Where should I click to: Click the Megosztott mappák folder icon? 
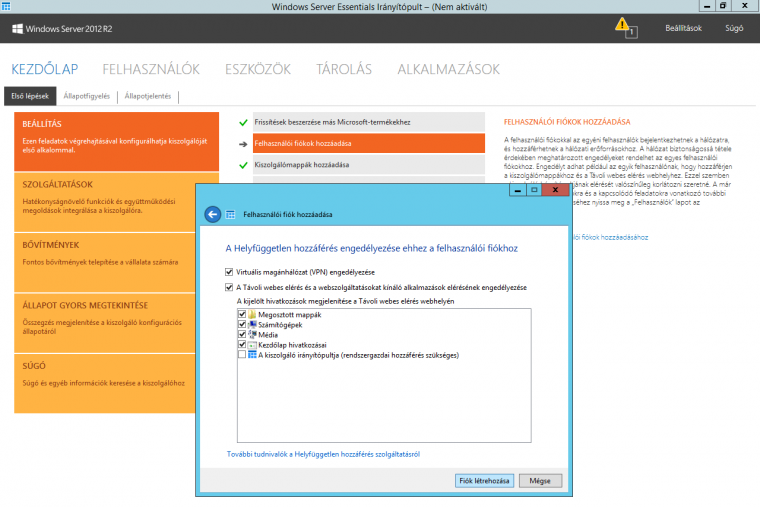[x=252, y=315]
